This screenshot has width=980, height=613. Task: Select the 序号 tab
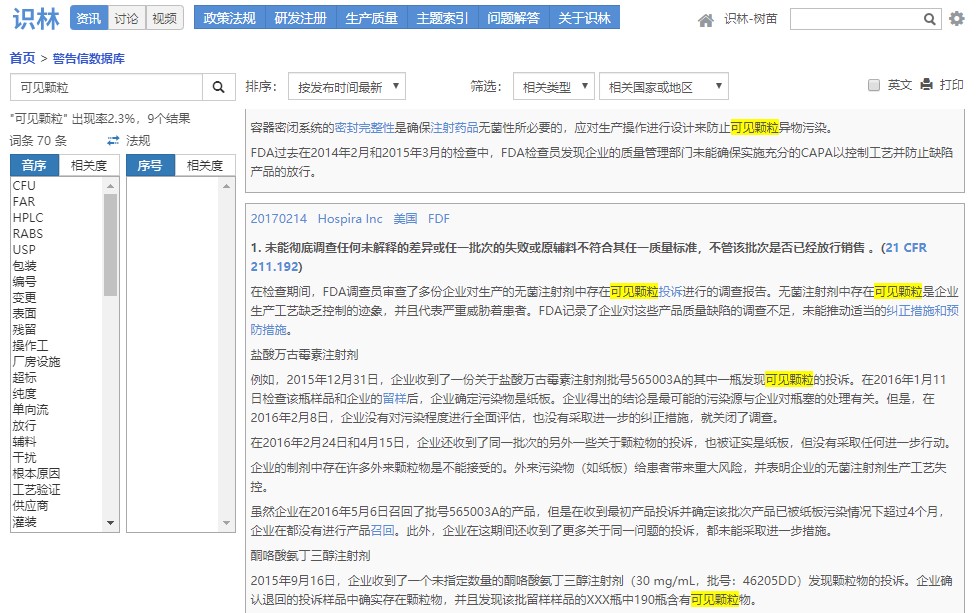coord(150,165)
